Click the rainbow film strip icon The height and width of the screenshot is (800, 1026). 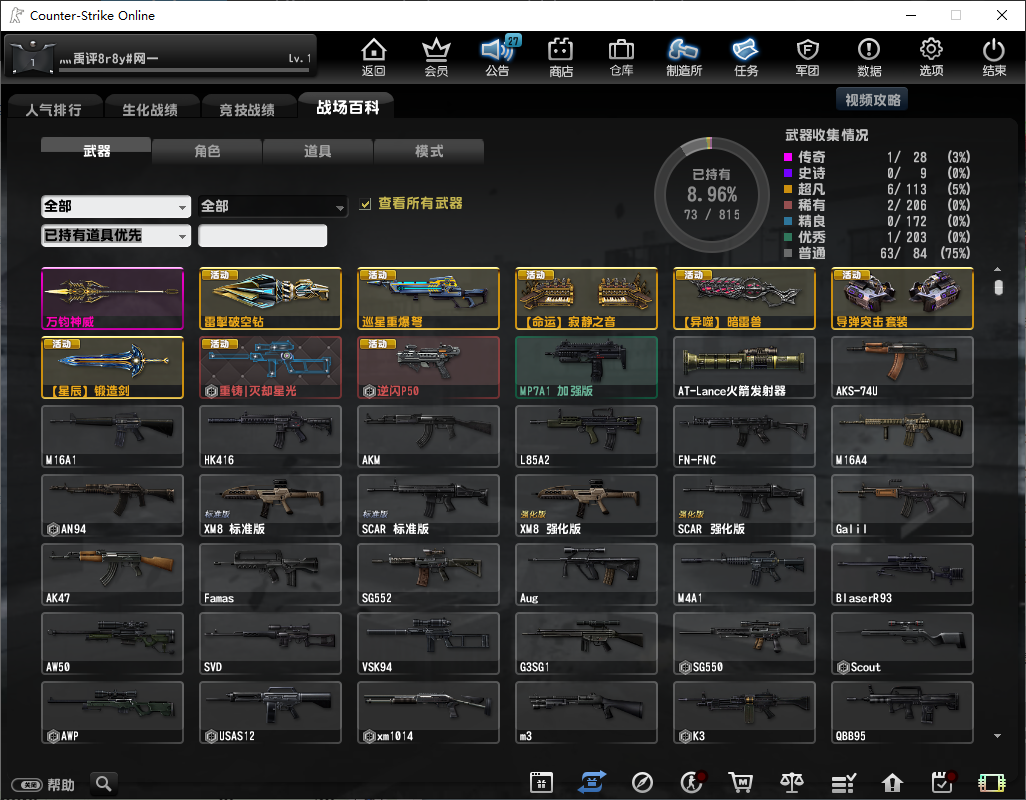992,782
